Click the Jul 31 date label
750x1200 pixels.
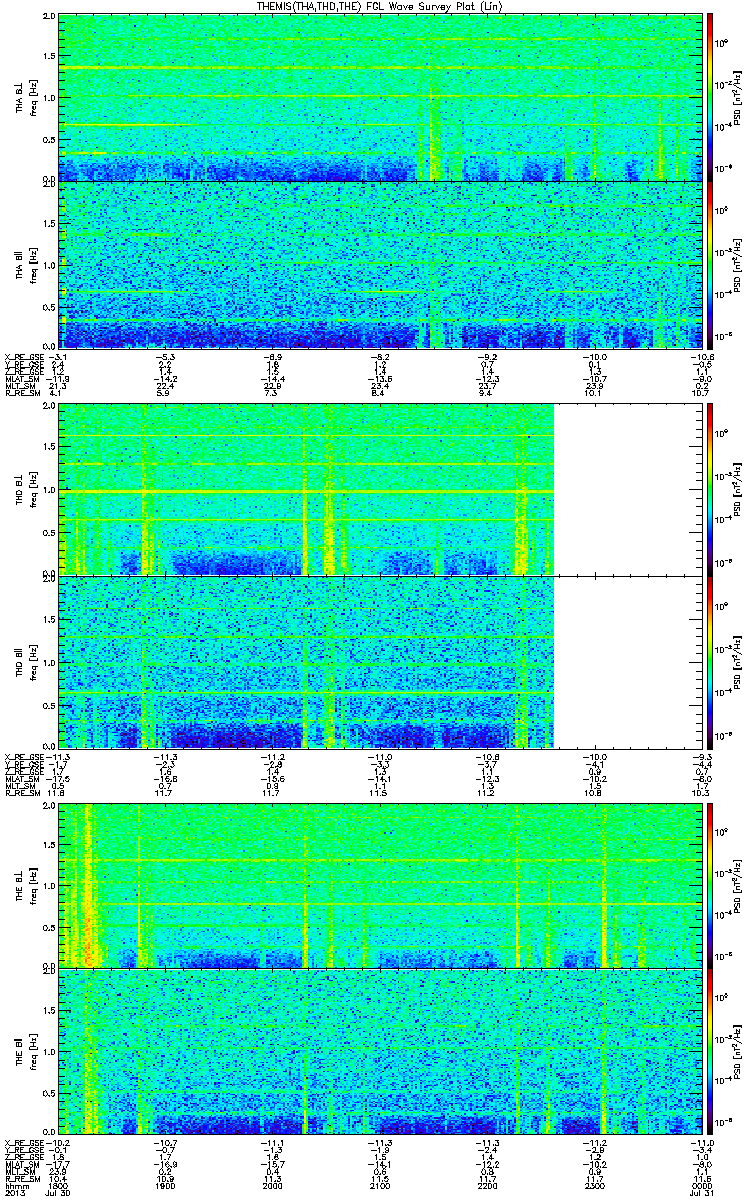tap(700, 1194)
